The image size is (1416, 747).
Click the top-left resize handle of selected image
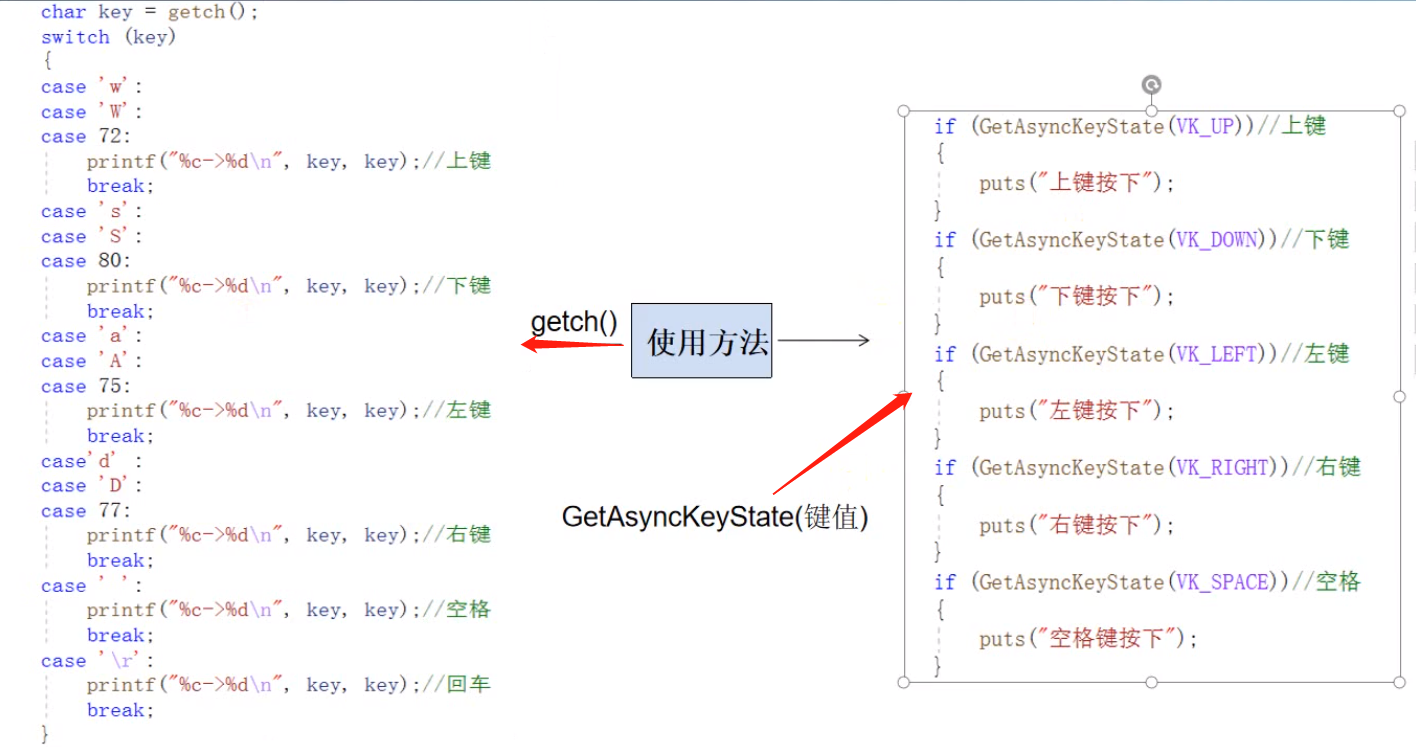click(x=904, y=110)
